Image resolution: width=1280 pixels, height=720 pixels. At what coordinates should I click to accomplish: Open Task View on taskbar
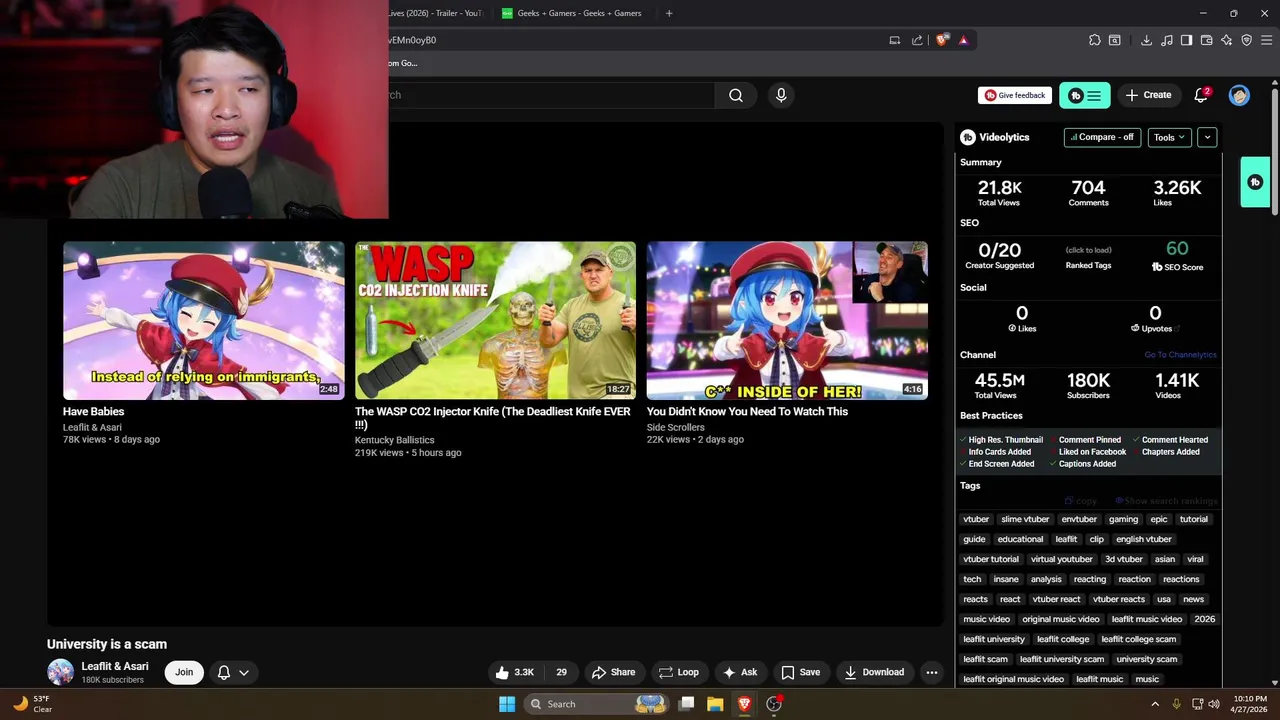686,704
